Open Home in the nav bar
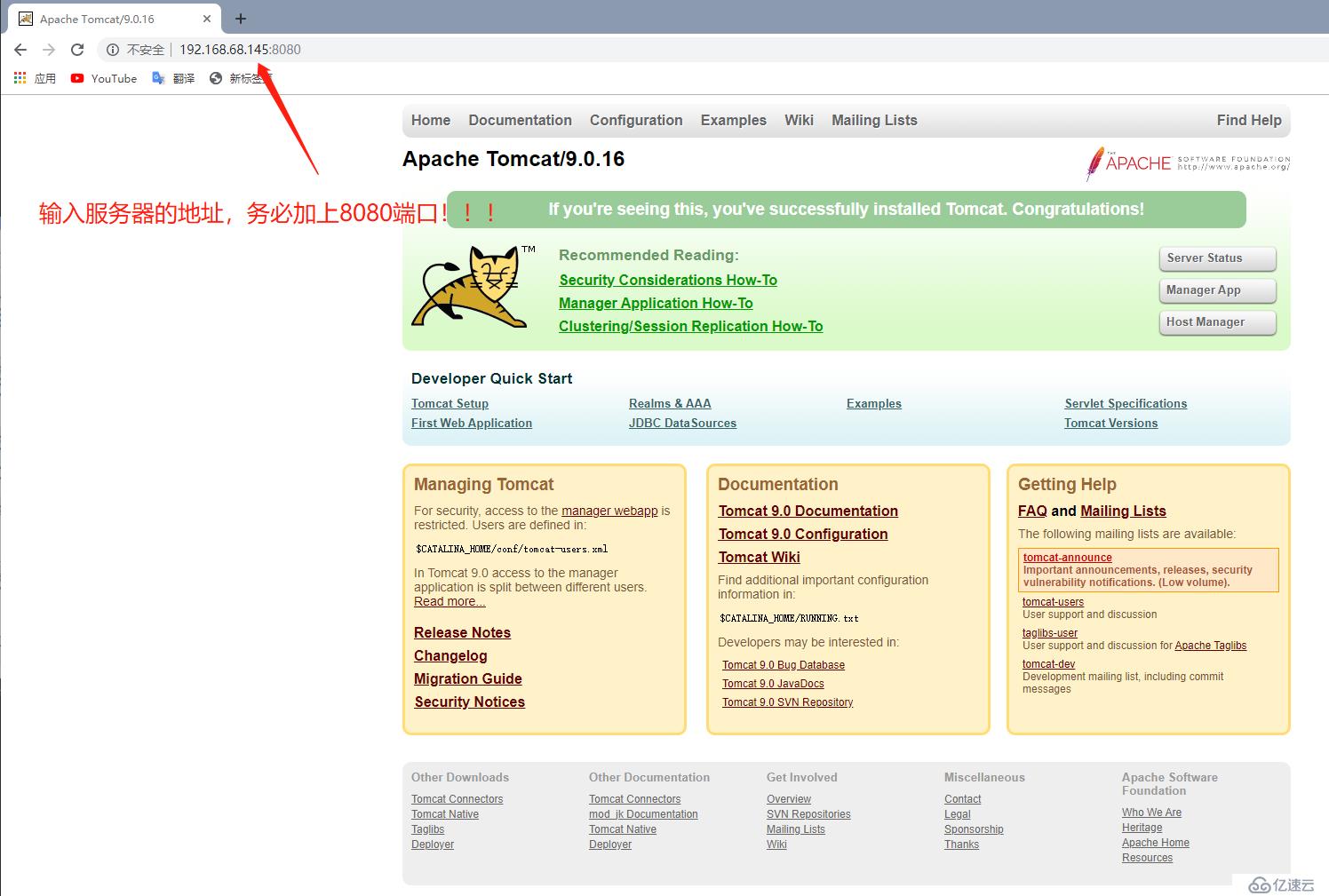This screenshot has height=896, width=1329. pyautogui.click(x=431, y=120)
